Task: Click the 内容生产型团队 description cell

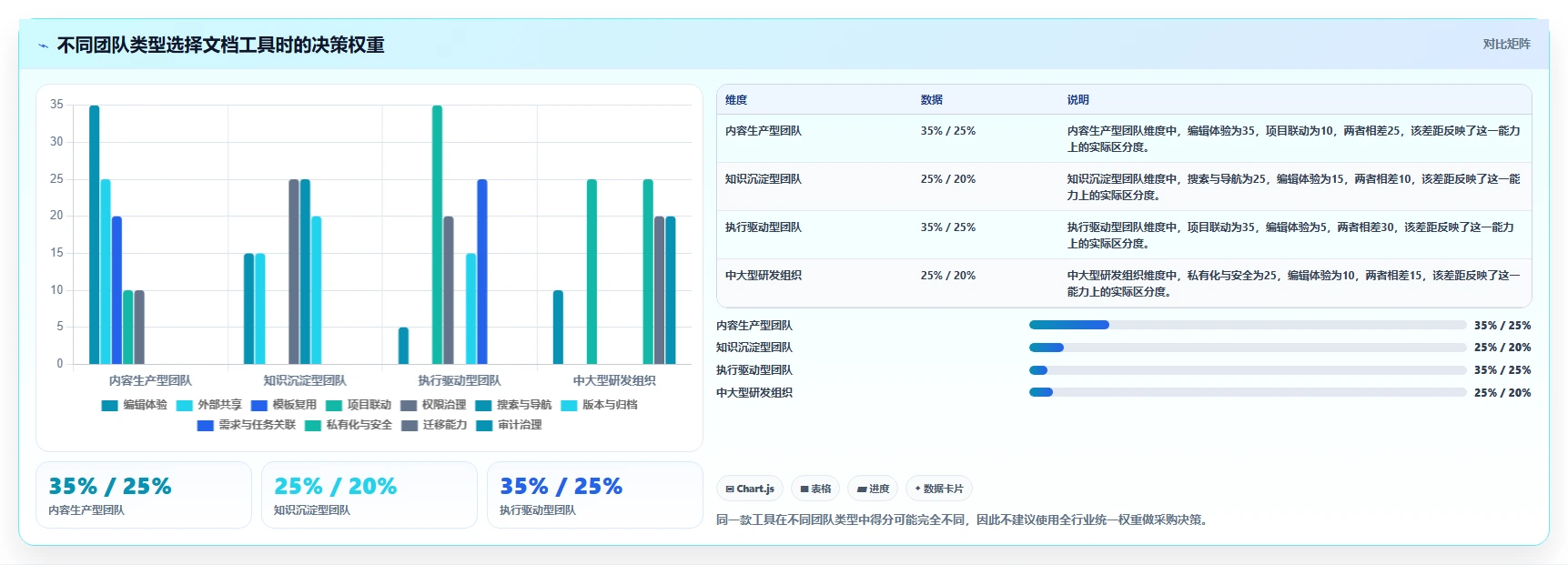Action: point(1293,139)
